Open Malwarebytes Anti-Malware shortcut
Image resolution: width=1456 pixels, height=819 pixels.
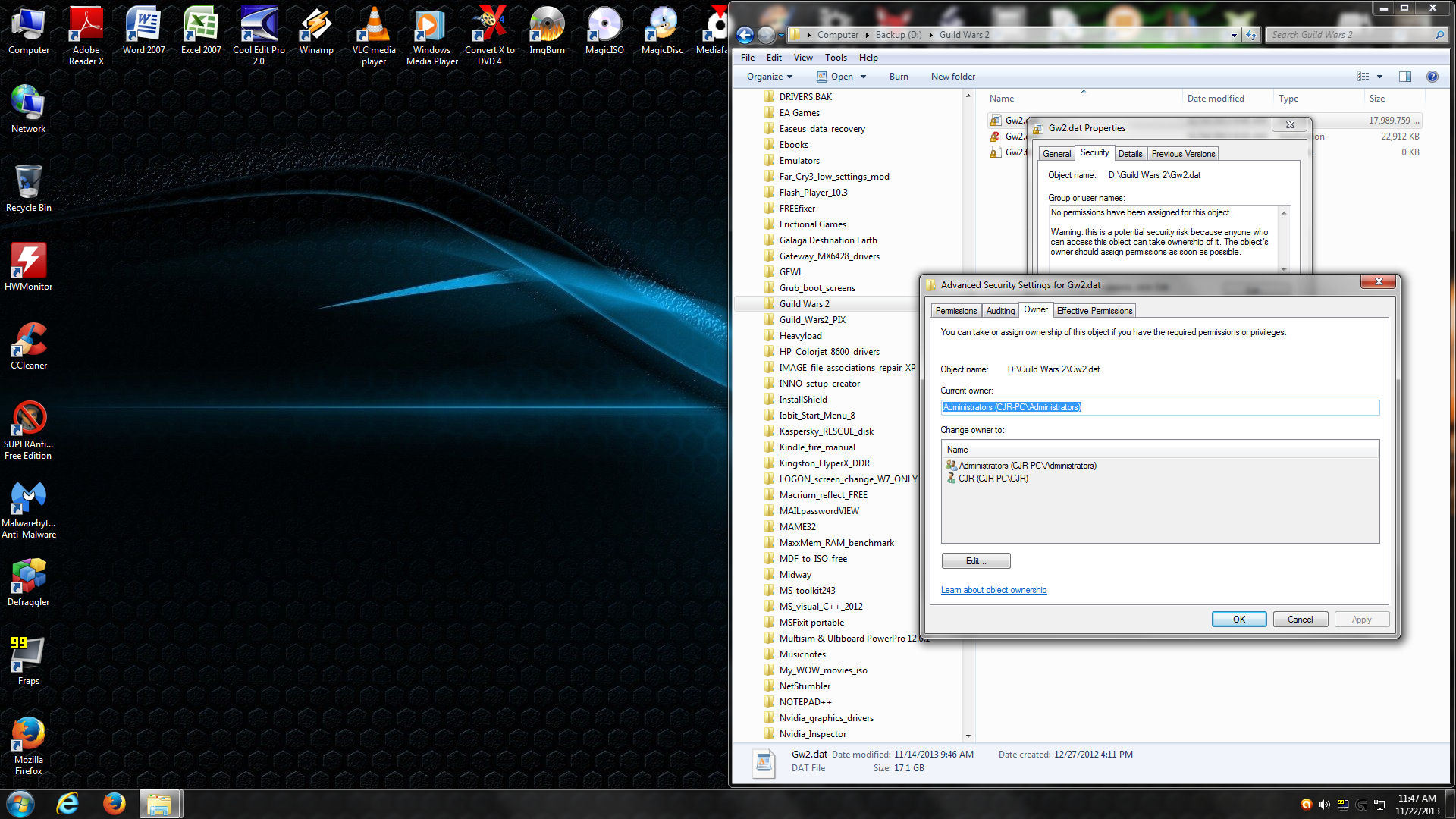(x=29, y=509)
